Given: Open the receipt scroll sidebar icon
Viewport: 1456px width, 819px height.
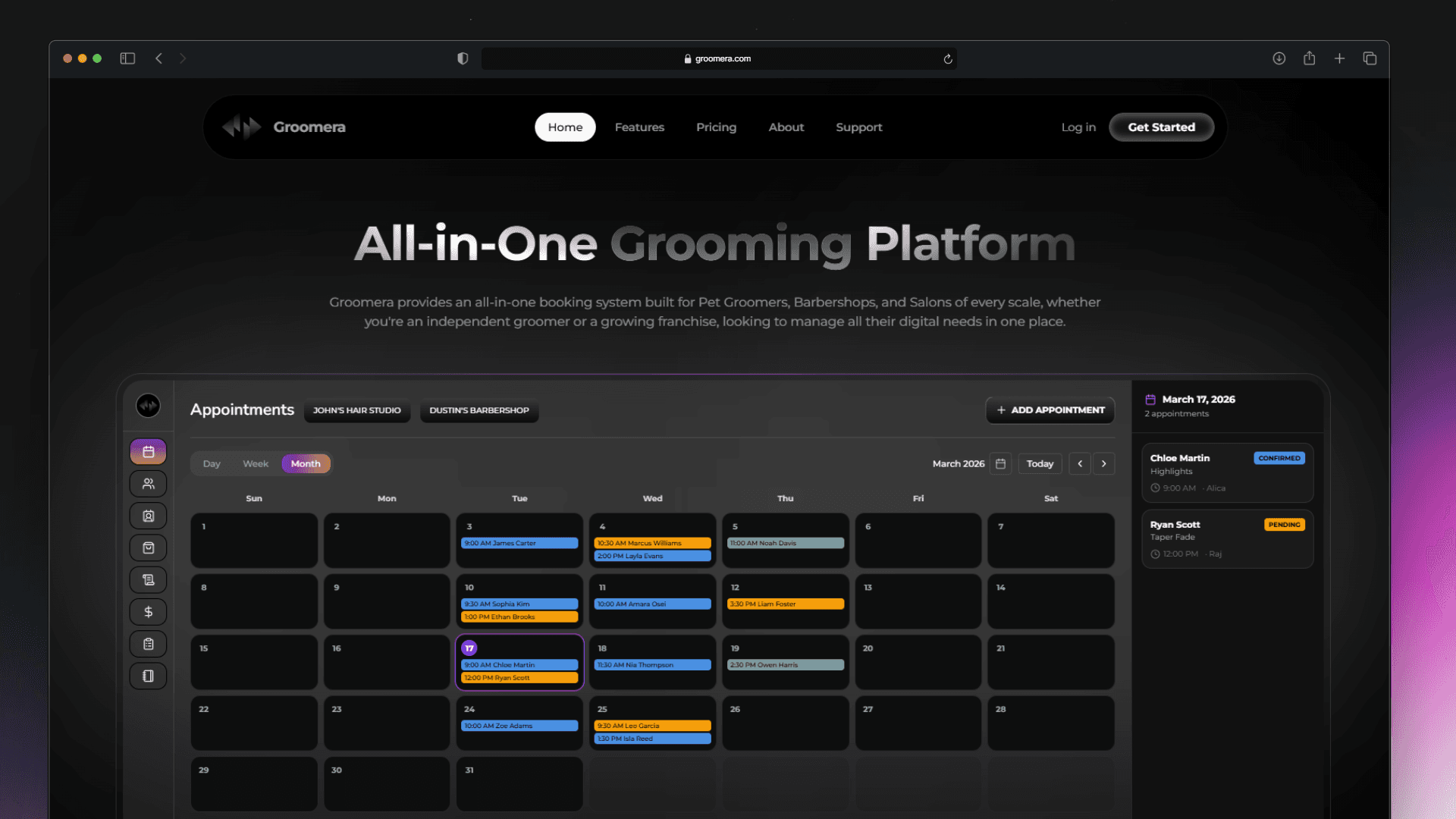Looking at the screenshot, I should pyautogui.click(x=149, y=580).
